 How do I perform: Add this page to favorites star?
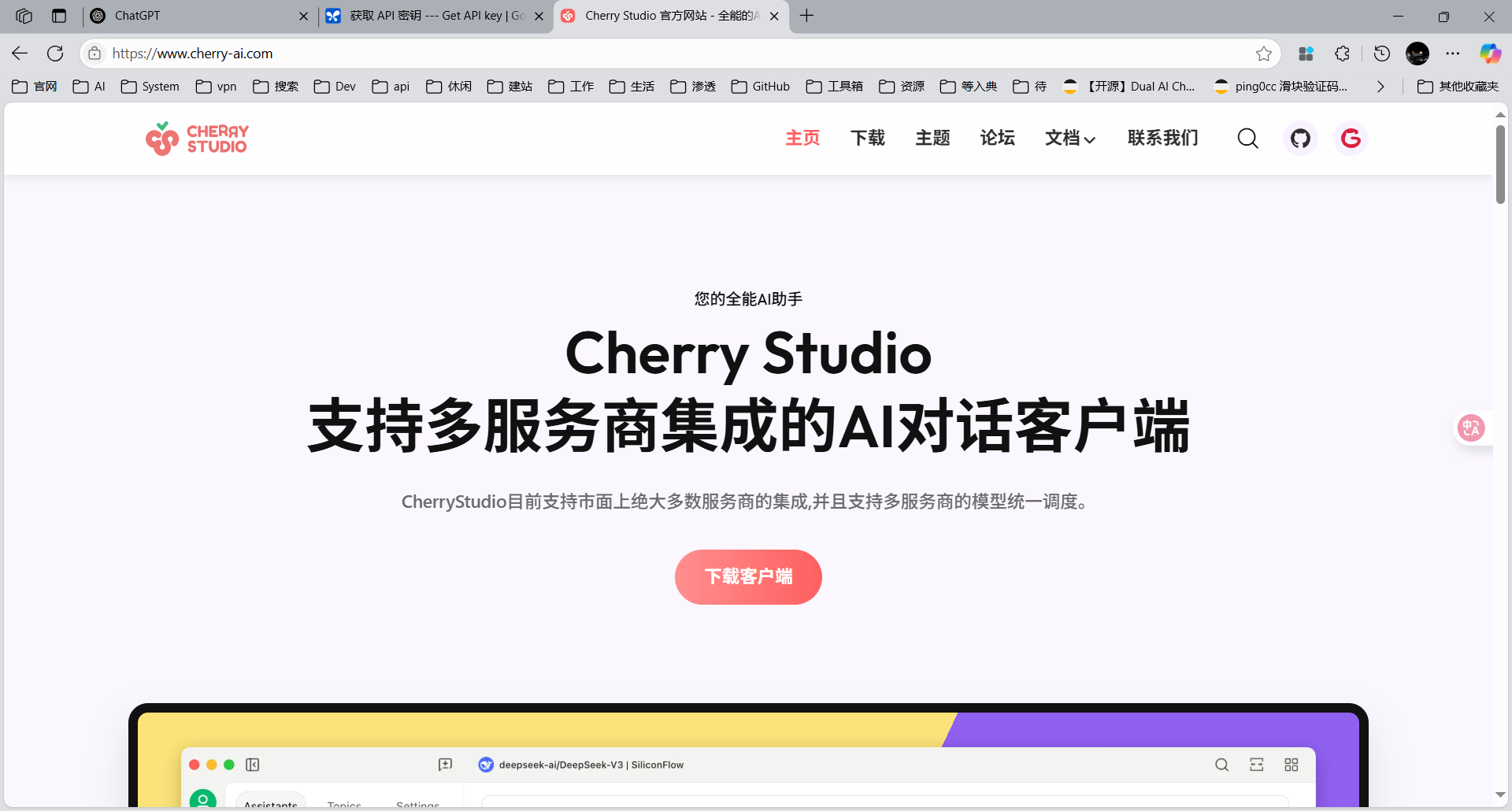(x=1264, y=54)
